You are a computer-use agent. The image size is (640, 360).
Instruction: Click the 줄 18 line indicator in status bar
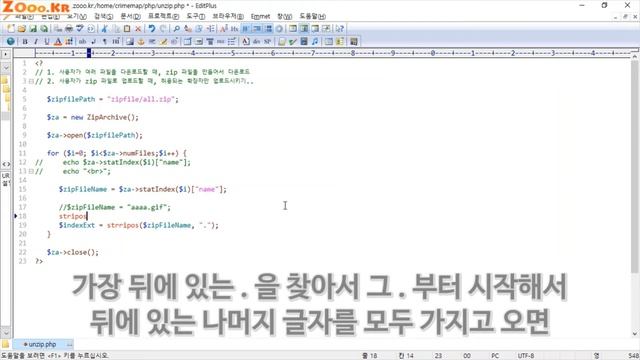pyautogui.click(x=369, y=356)
